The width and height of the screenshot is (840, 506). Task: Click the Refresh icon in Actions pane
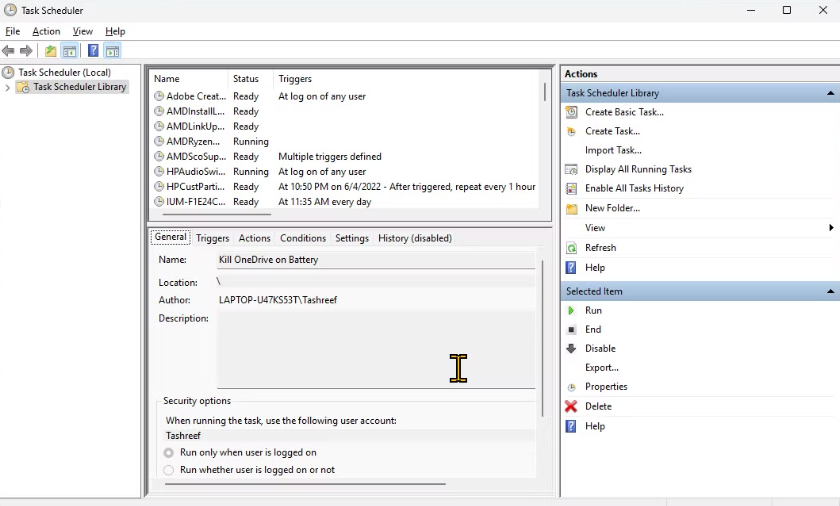571,248
